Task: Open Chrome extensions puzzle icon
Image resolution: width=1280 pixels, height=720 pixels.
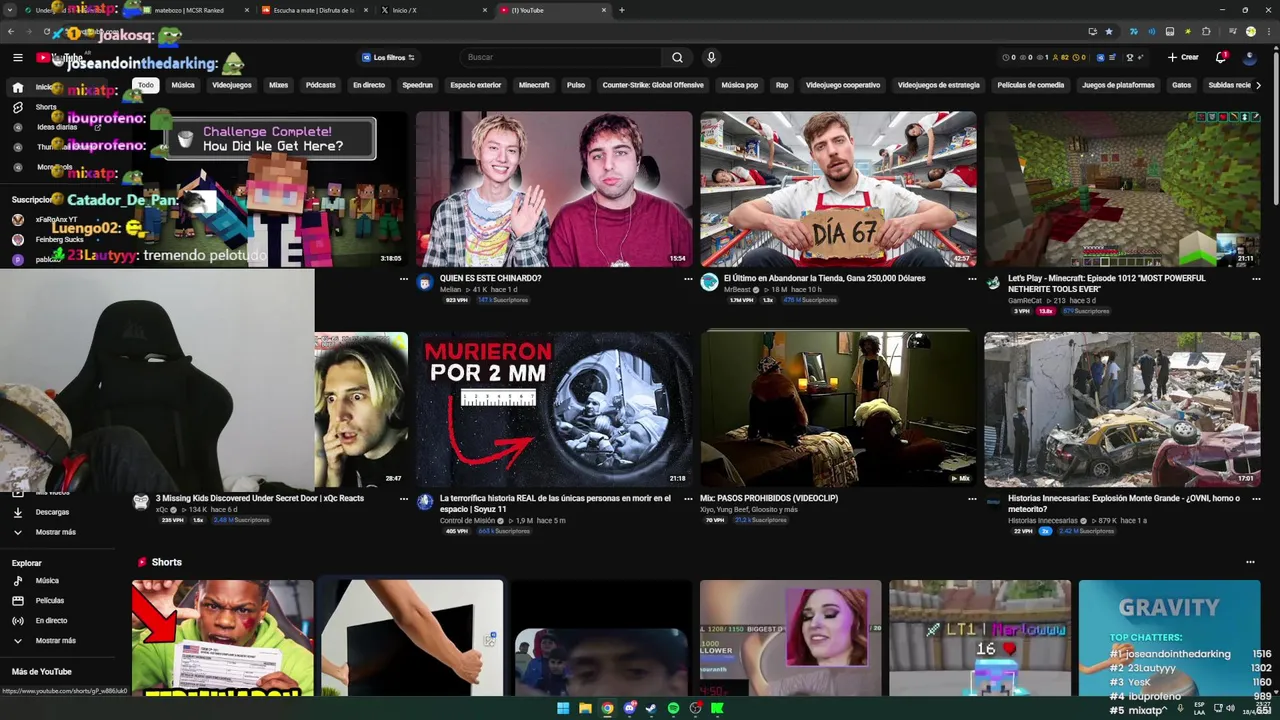Action: tap(1206, 31)
